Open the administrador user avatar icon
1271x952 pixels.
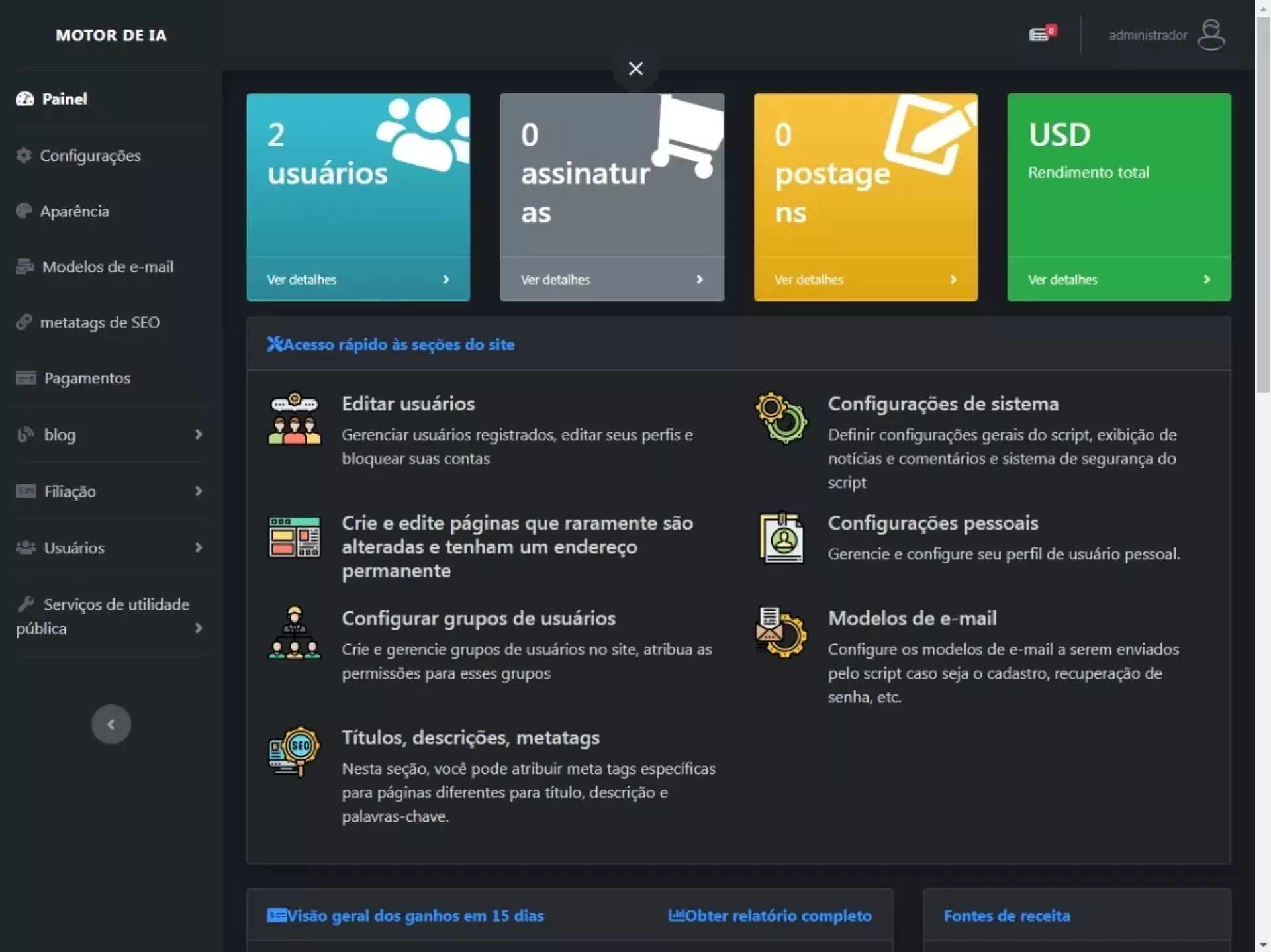[1211, 35]
